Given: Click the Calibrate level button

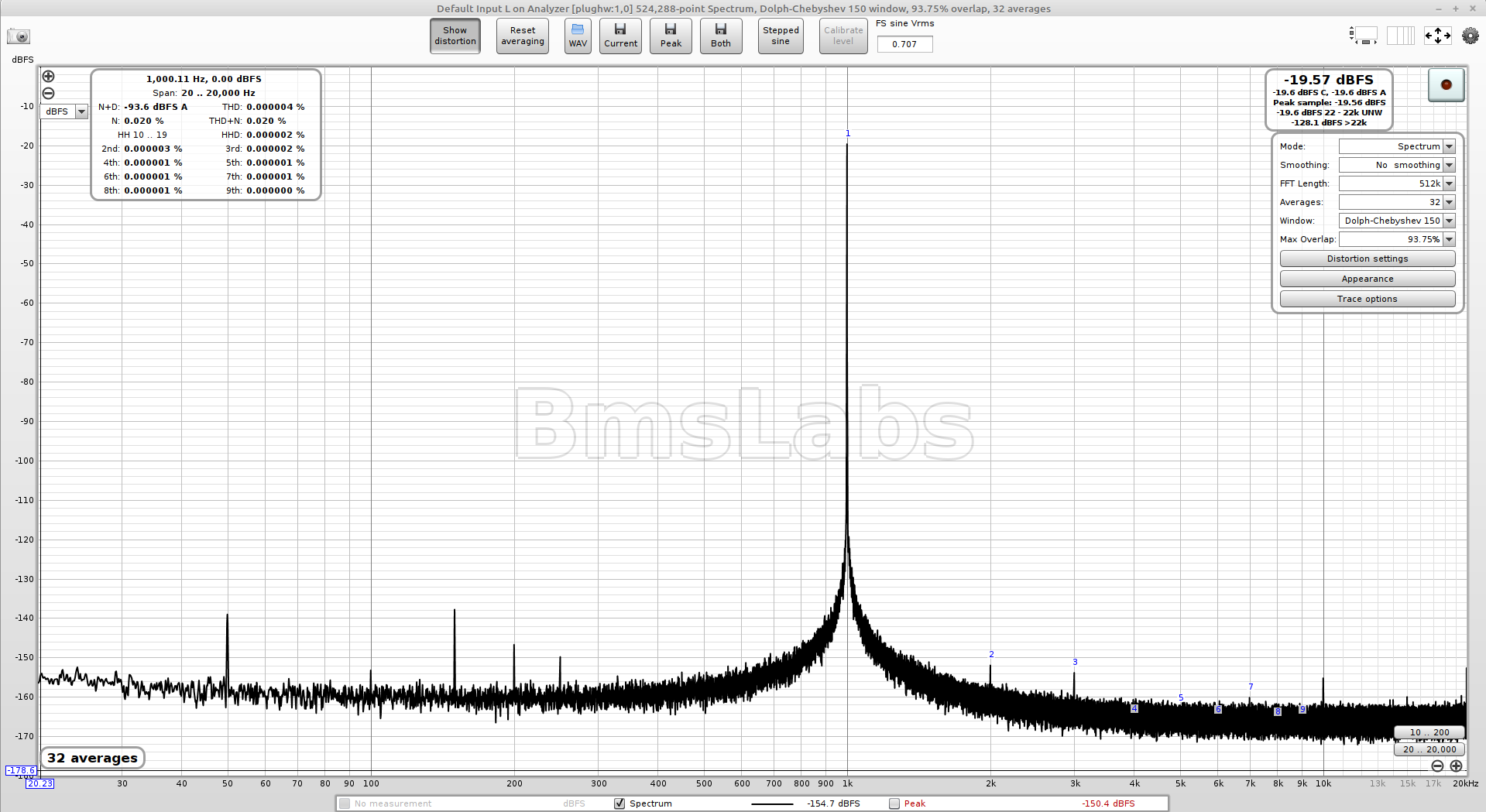Looking at the screenshot, I should (843, 36).
